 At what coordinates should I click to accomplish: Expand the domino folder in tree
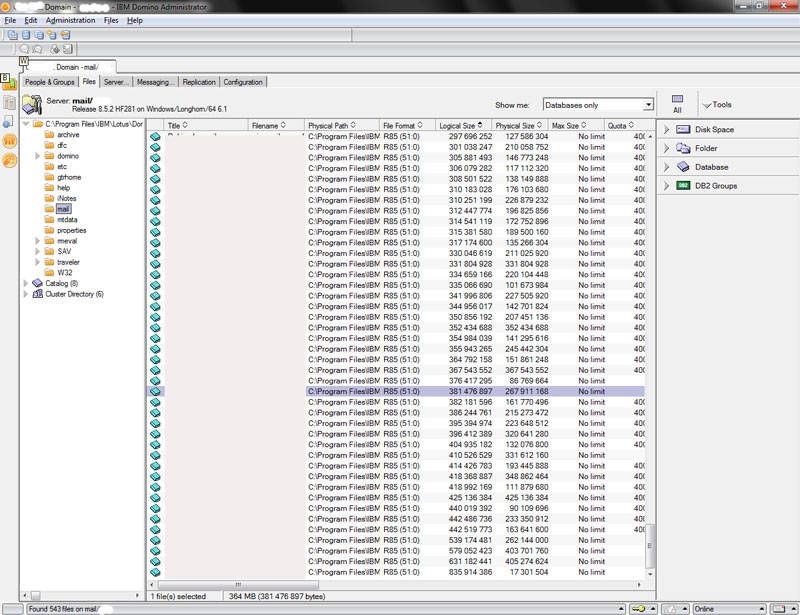37,156
